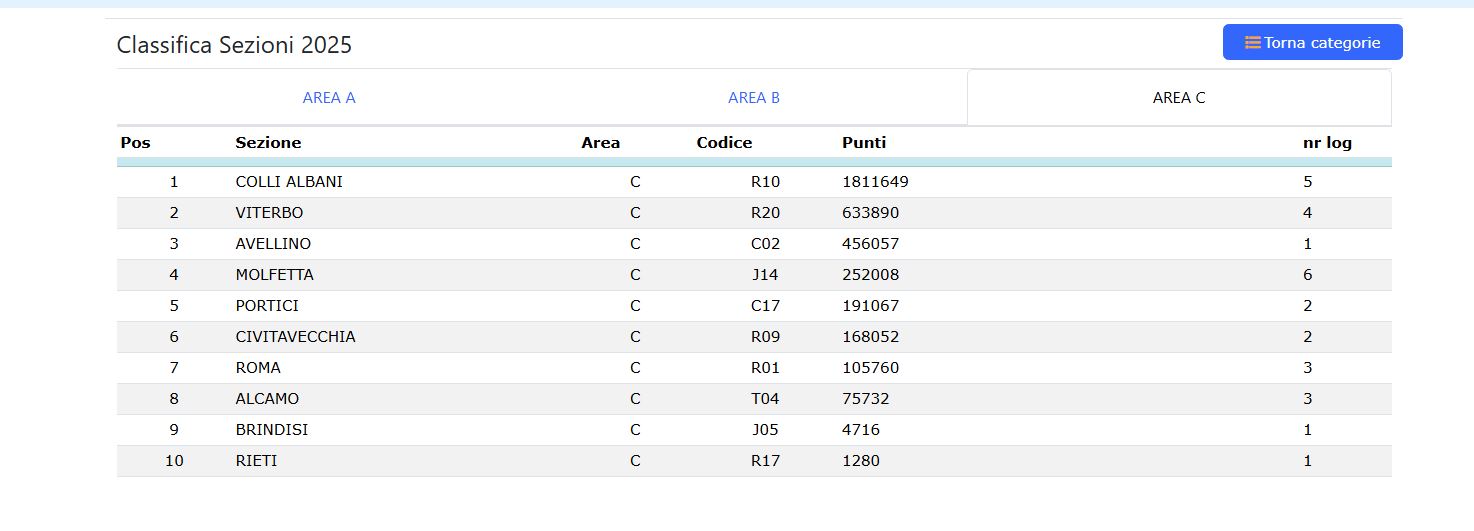
Task: Click the CIVITAVECCHIA section name
Action: coord(295,337)
